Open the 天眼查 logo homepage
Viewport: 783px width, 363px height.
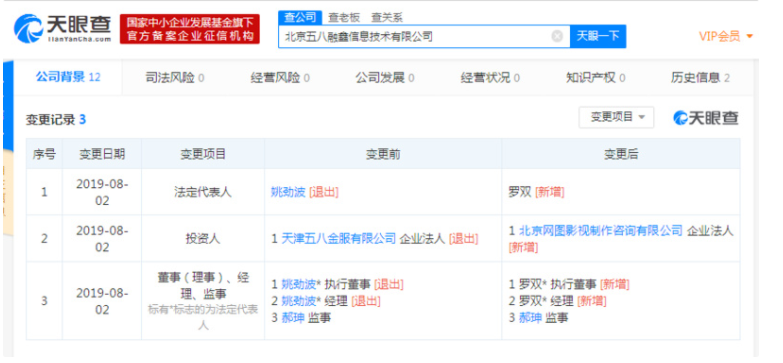tap(62, 28)
